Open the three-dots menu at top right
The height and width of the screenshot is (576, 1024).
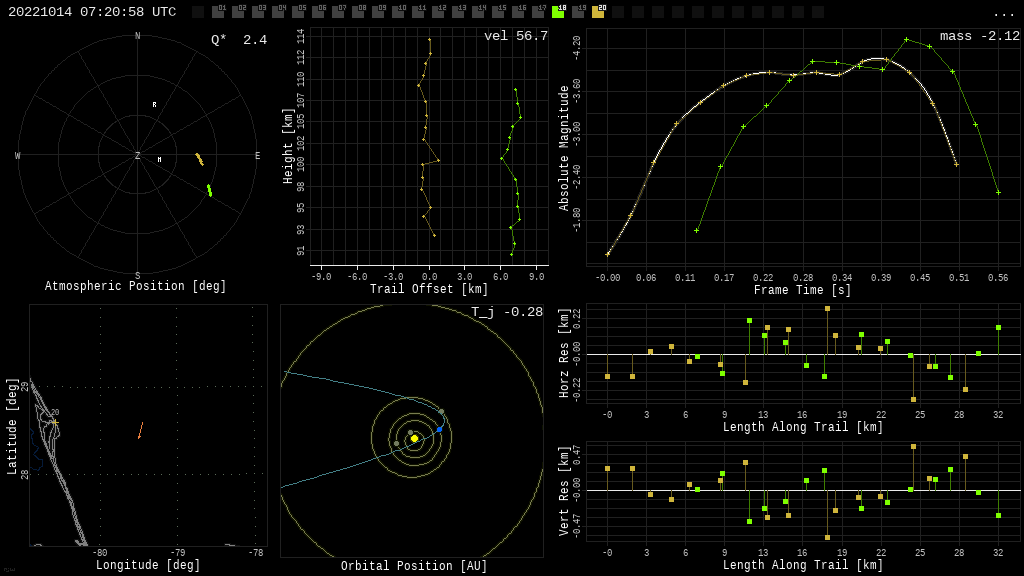1003,13
